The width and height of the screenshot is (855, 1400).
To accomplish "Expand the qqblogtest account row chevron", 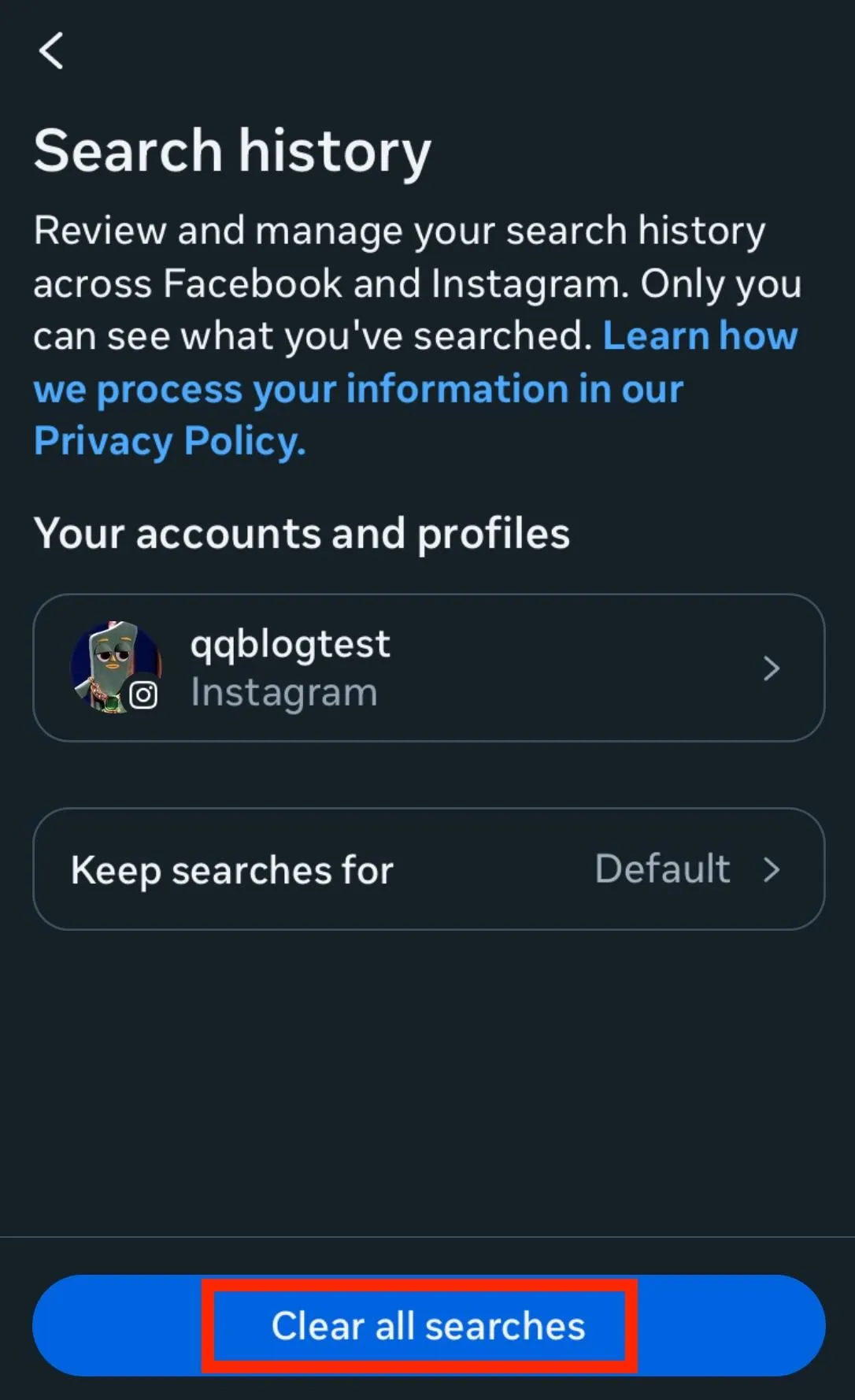I will pyautogui.click(x=771, y=669).
